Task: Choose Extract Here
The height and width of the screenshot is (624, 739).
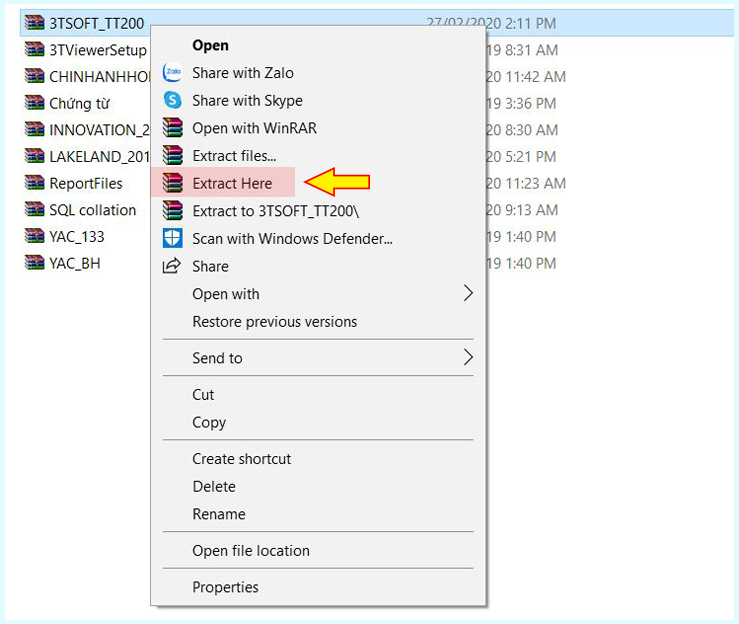Action: 232,183
